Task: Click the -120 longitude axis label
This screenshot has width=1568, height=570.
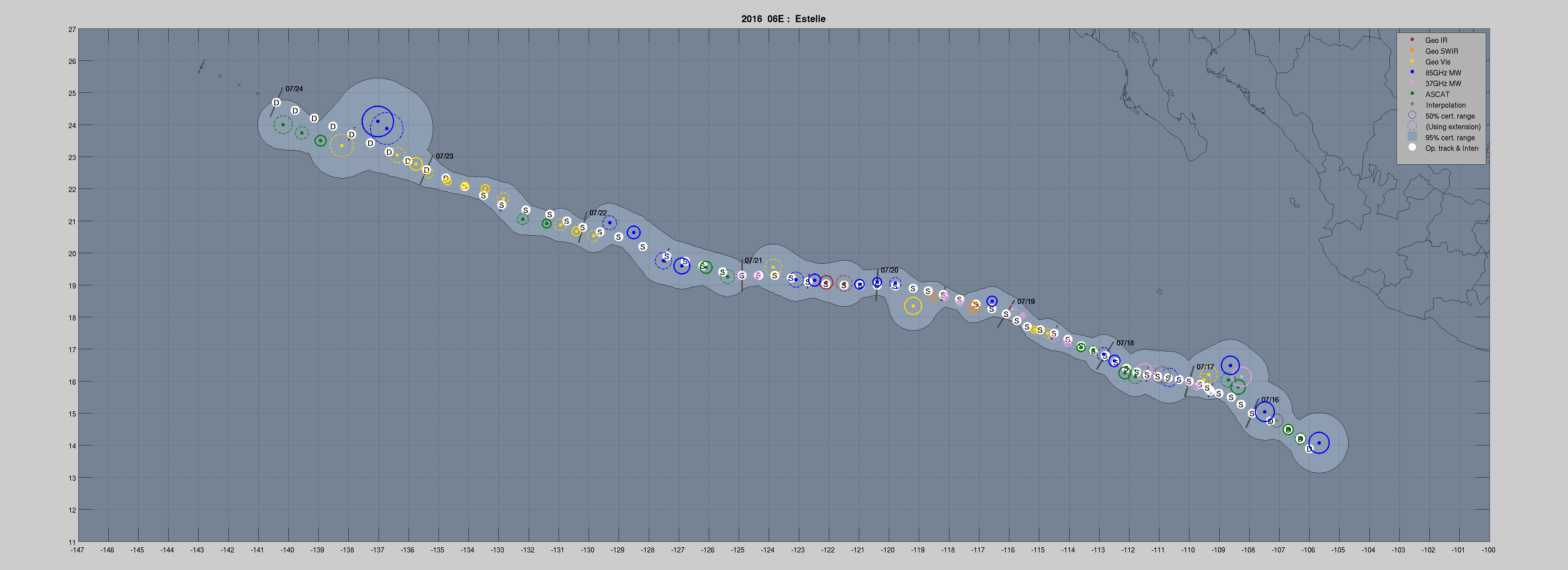Action: click(x=887, y=550)
